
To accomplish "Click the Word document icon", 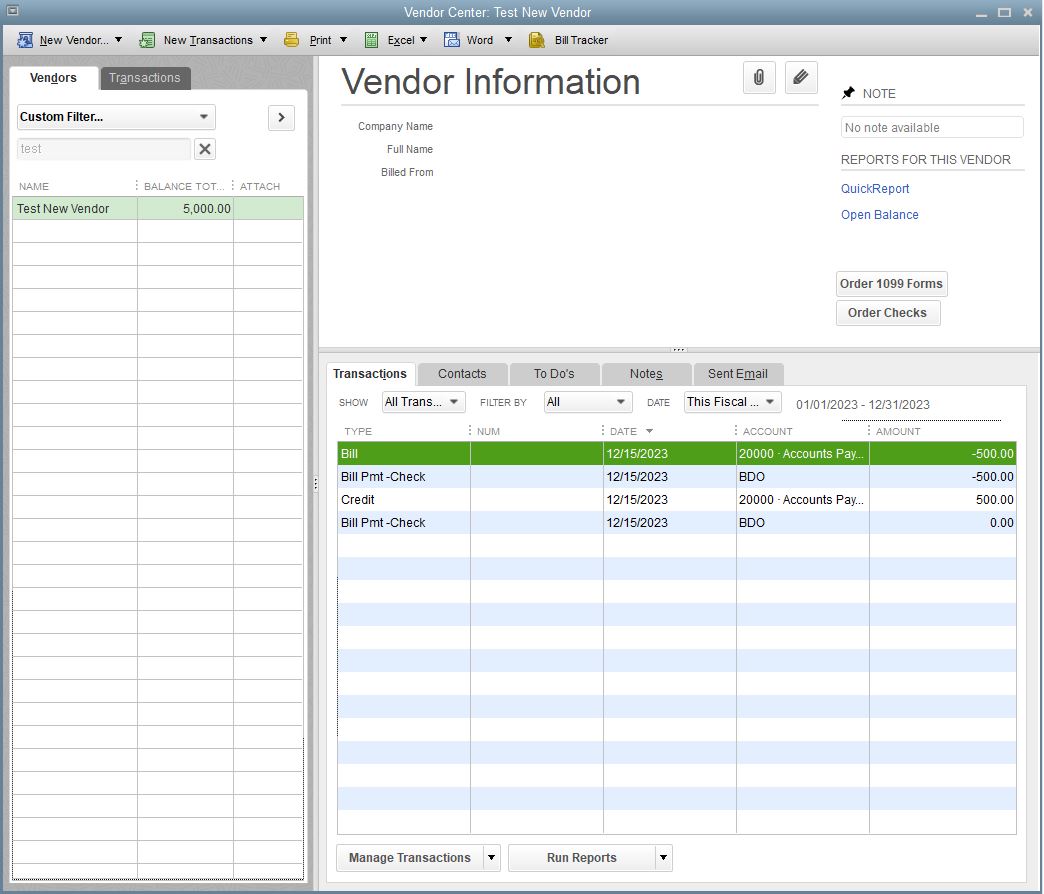I will (452, 40).
